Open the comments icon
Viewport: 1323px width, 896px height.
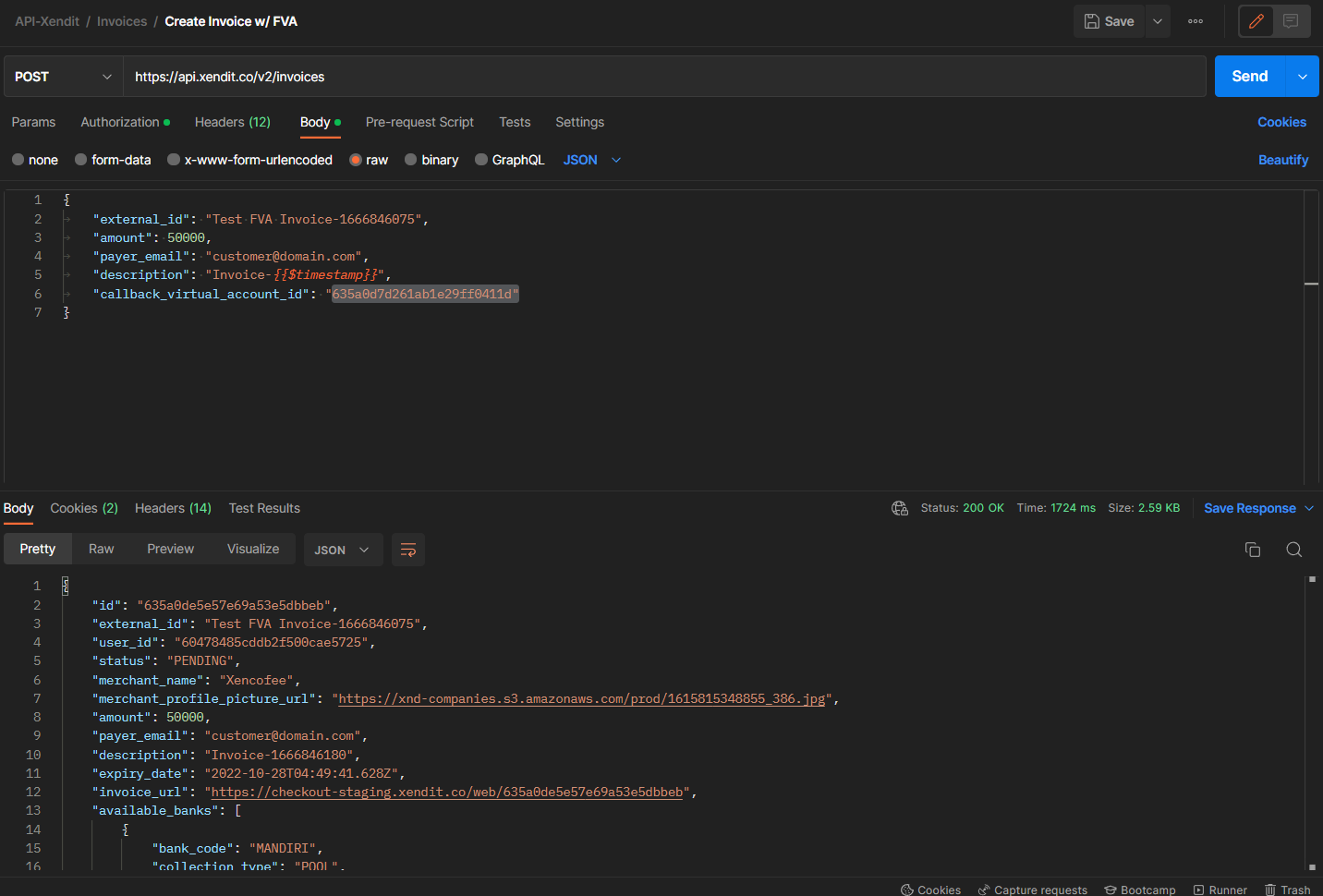click(1291, 21)
